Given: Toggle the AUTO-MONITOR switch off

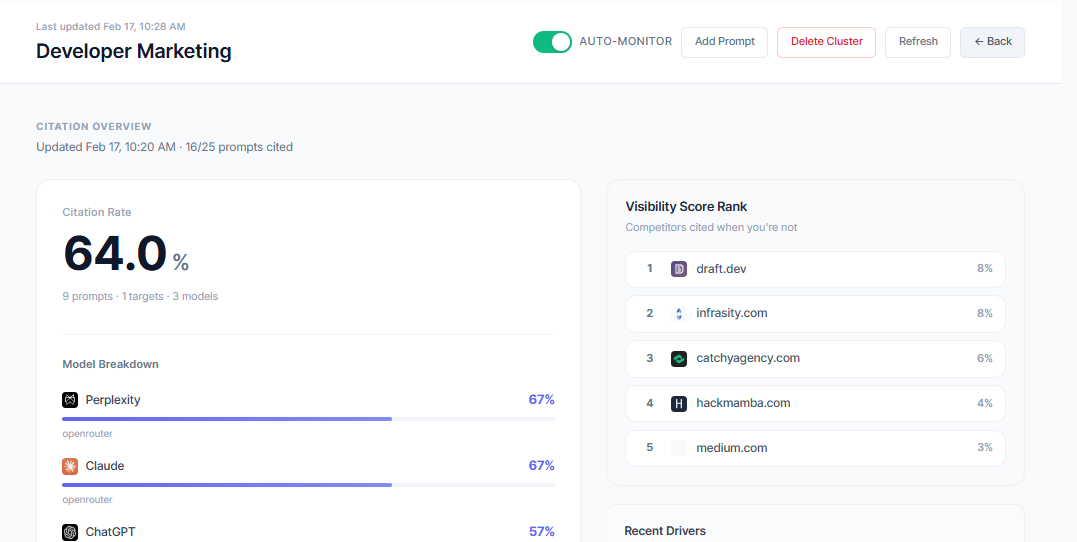Looking at the screenshot, I should click(552, 42).
